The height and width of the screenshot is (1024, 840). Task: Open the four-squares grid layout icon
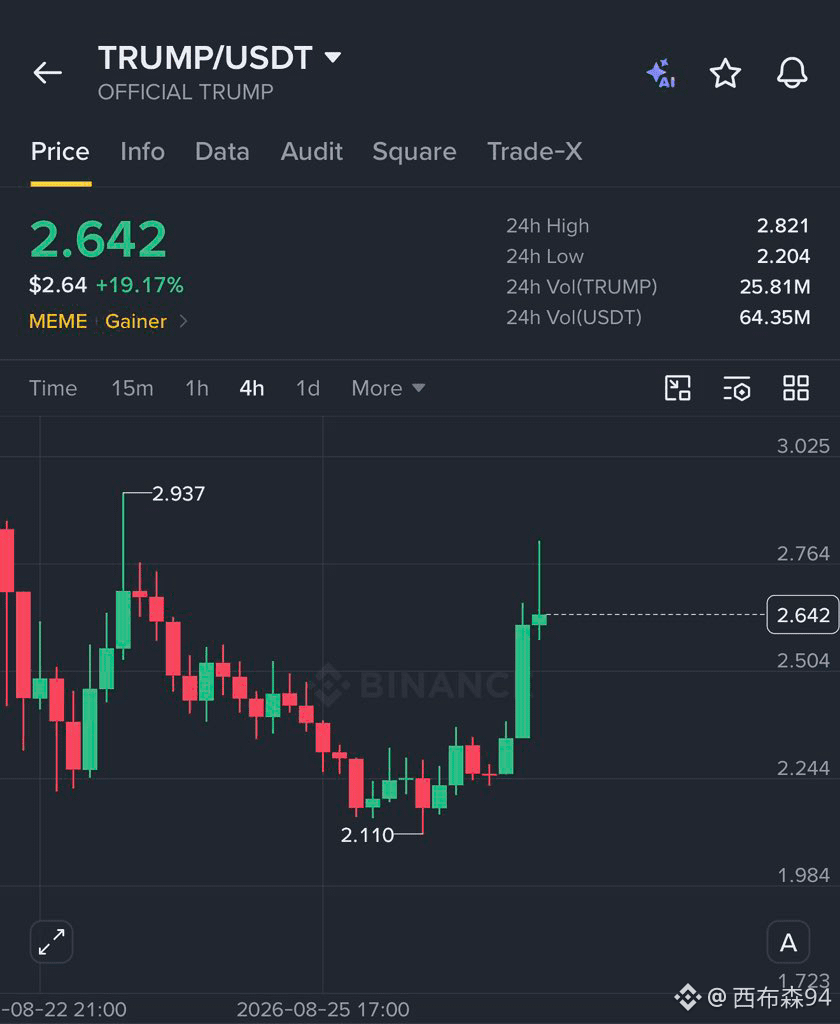(796, 388)
